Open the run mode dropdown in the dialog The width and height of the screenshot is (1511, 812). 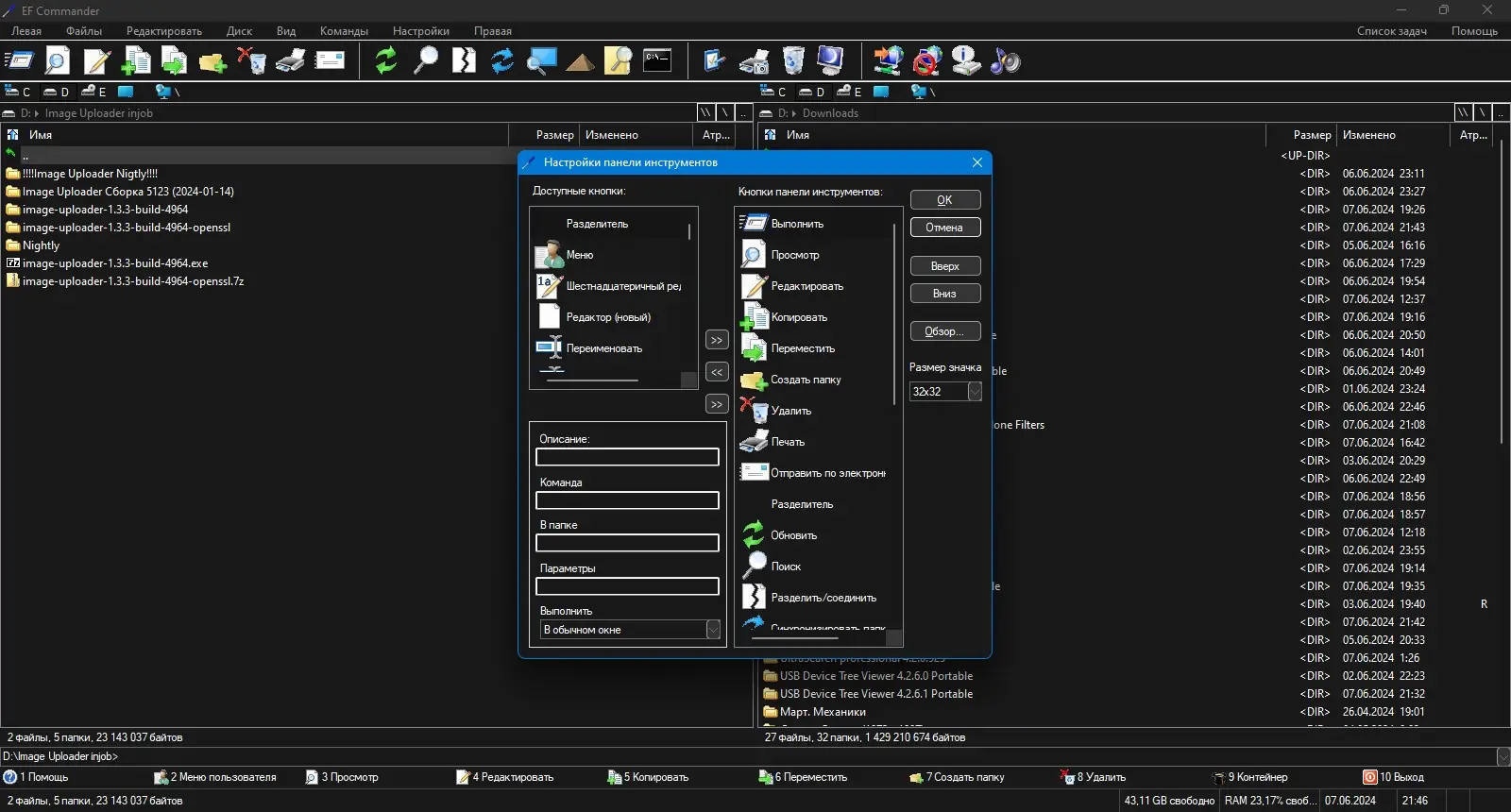pos(713,630)
